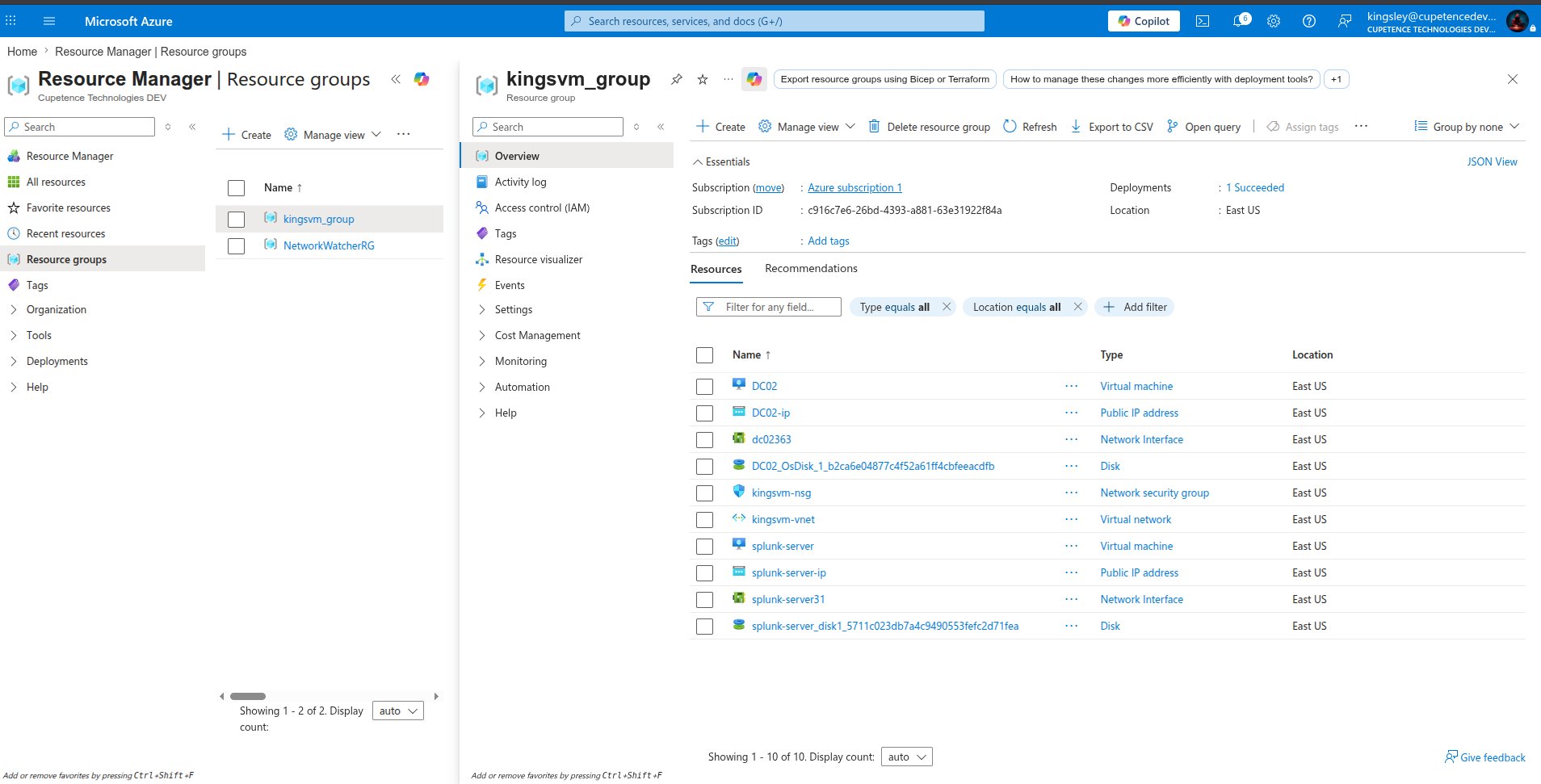Collapse the Essentials section
The height and width of the screenshot is (784, 1541).
click(721, 161)
